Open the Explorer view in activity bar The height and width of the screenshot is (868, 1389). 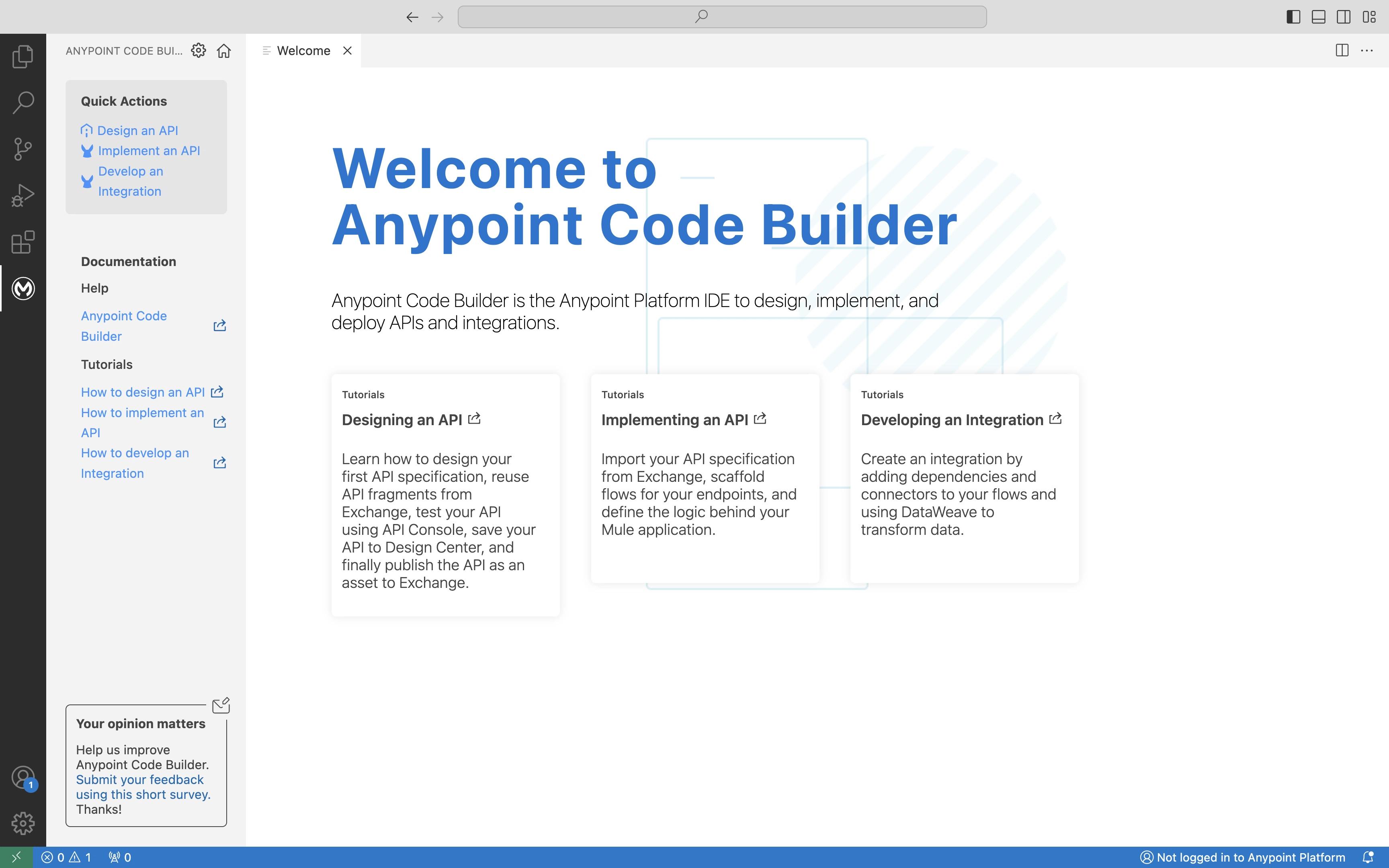click(x=23, y=56)
